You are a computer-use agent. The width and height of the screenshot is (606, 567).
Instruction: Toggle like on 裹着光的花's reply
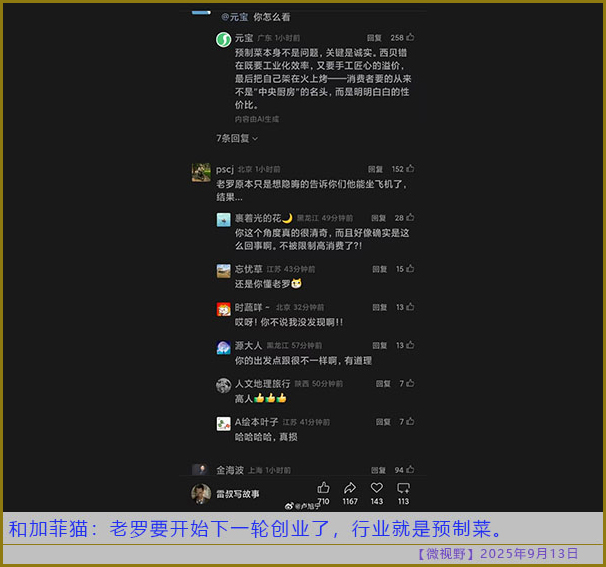coord(410,218)
